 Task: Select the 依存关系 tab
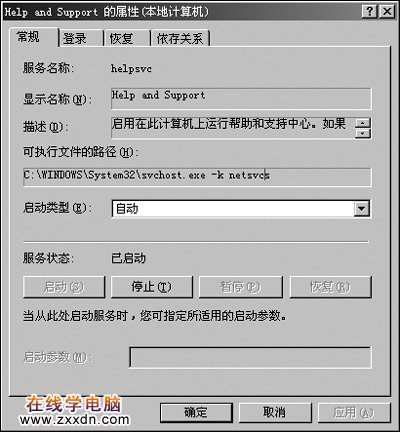coord(180,38)
